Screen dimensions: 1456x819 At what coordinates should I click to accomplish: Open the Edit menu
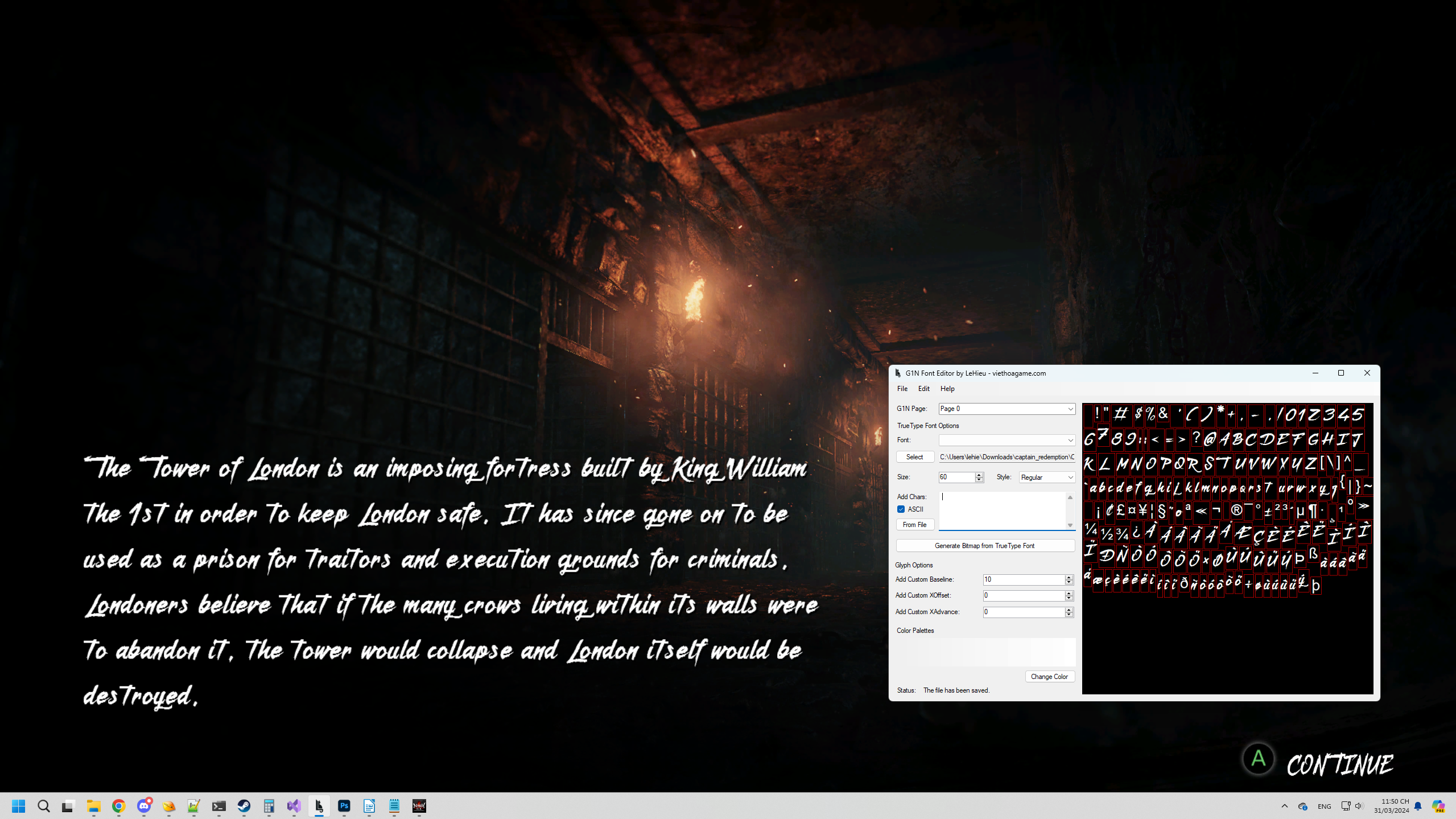(923, 388)
